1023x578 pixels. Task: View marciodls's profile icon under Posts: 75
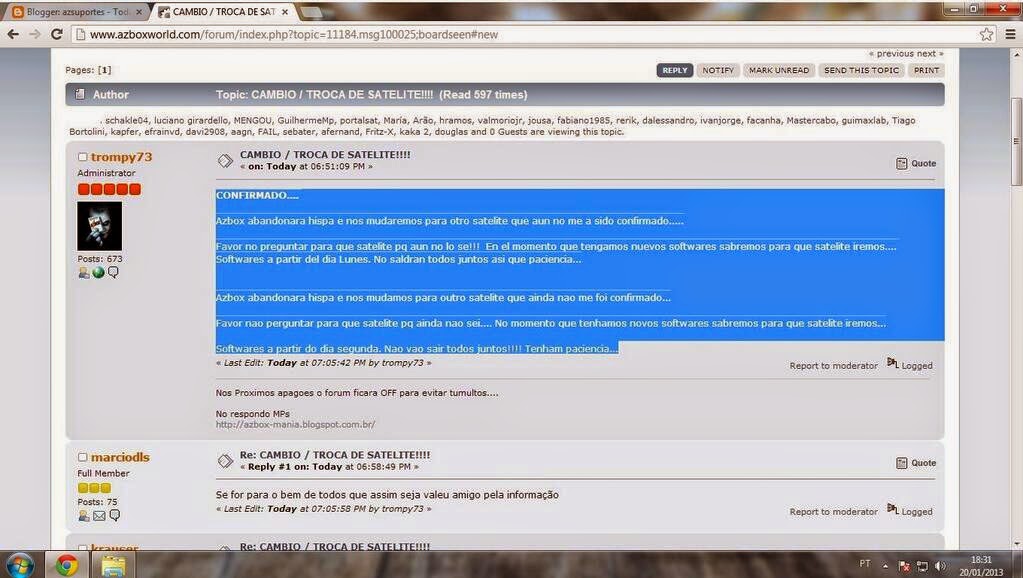click(84, 515)
